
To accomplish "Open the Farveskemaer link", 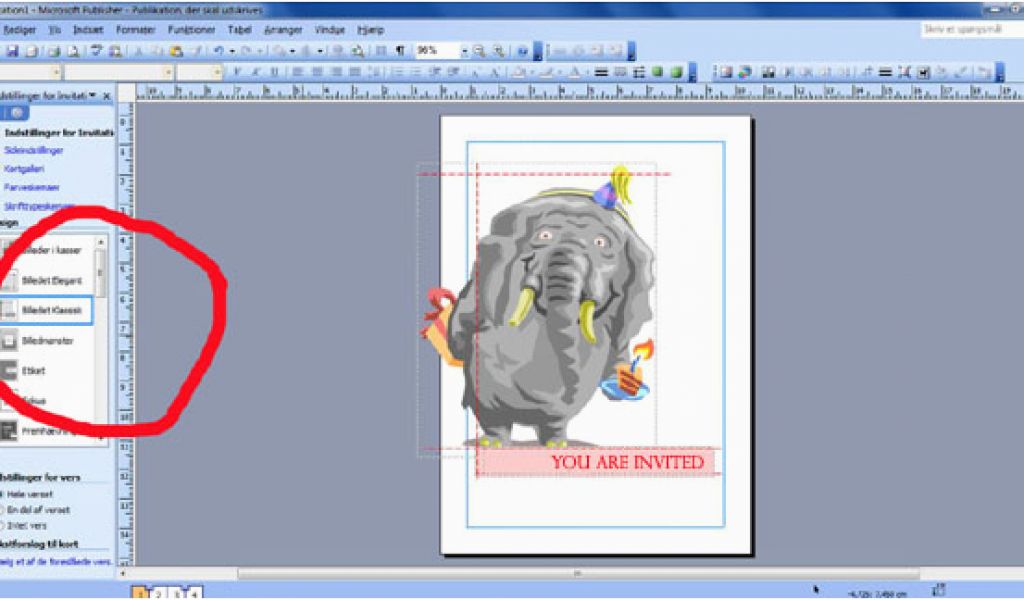I will [x=31, y=187].
